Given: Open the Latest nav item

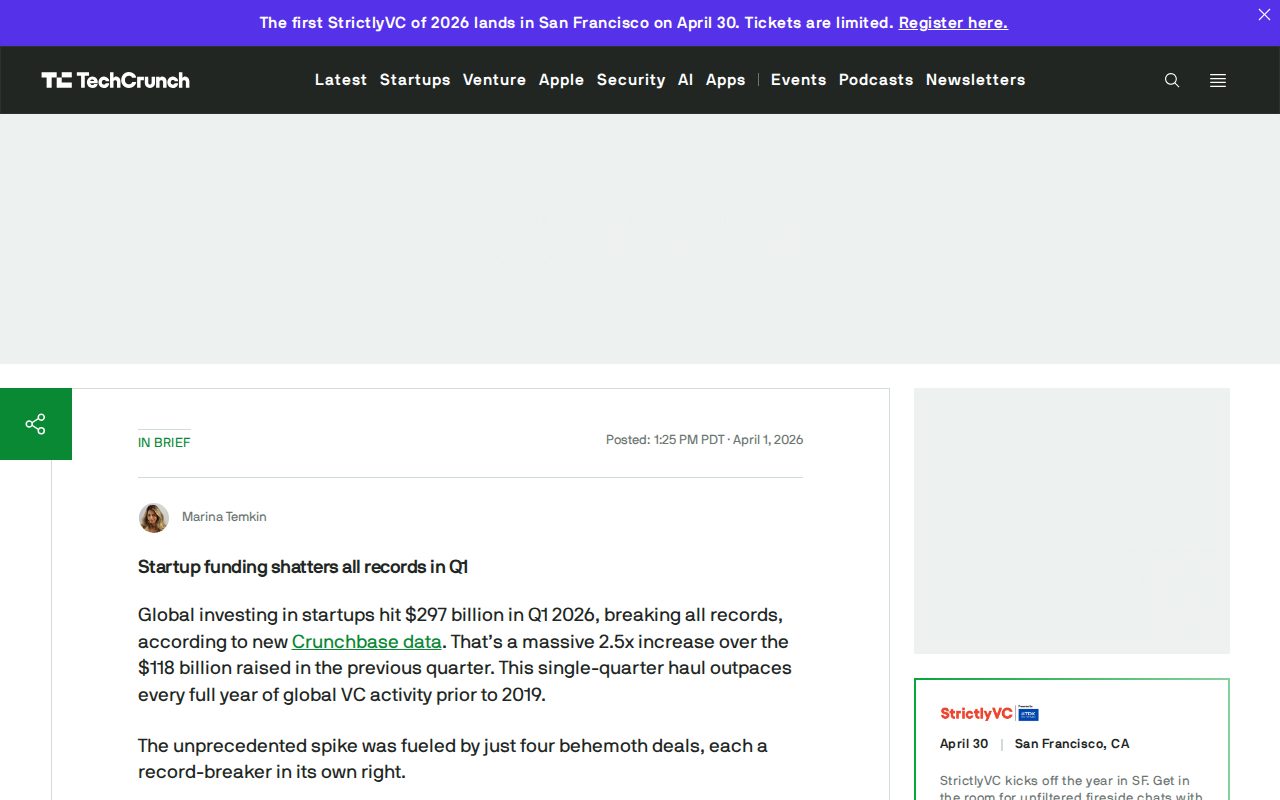Looking at the screenshot, I should pyautogui.click(x=341, y=80).
